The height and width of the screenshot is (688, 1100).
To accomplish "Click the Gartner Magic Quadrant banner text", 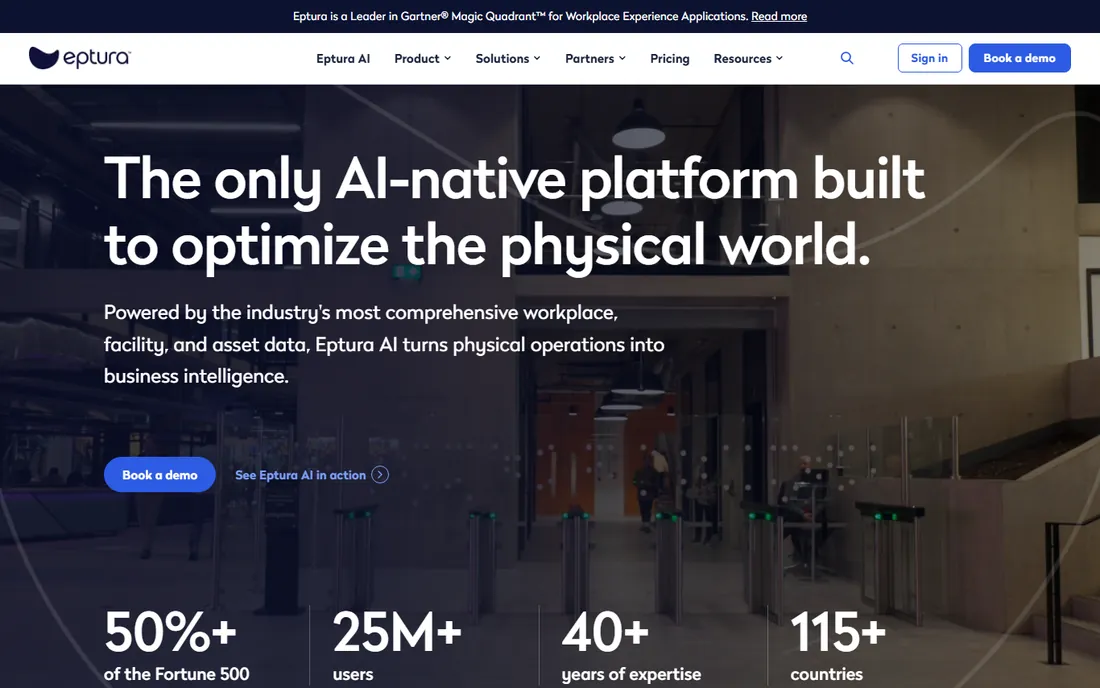I will coord(521,16).
